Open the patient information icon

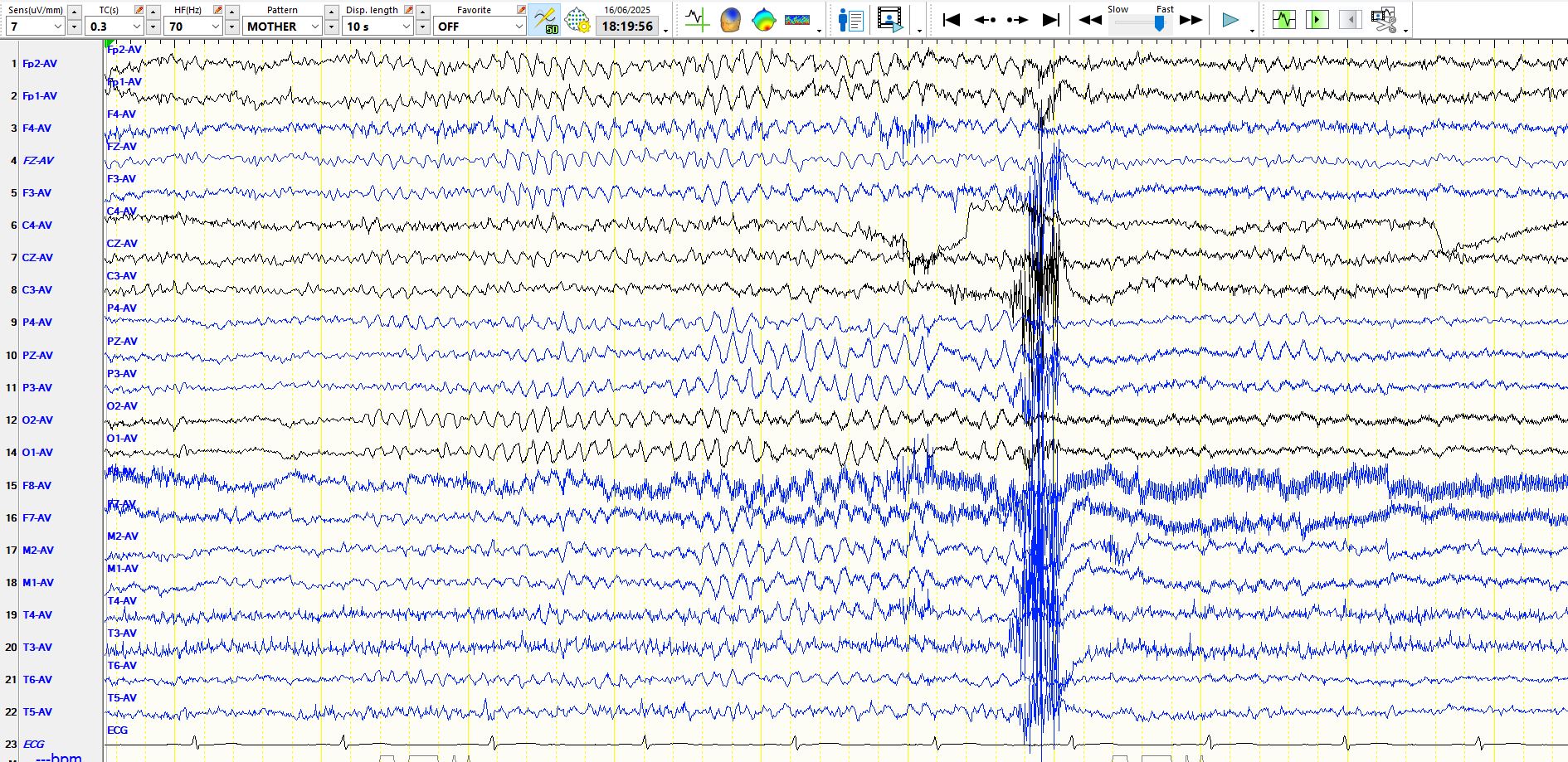[850, 19]
